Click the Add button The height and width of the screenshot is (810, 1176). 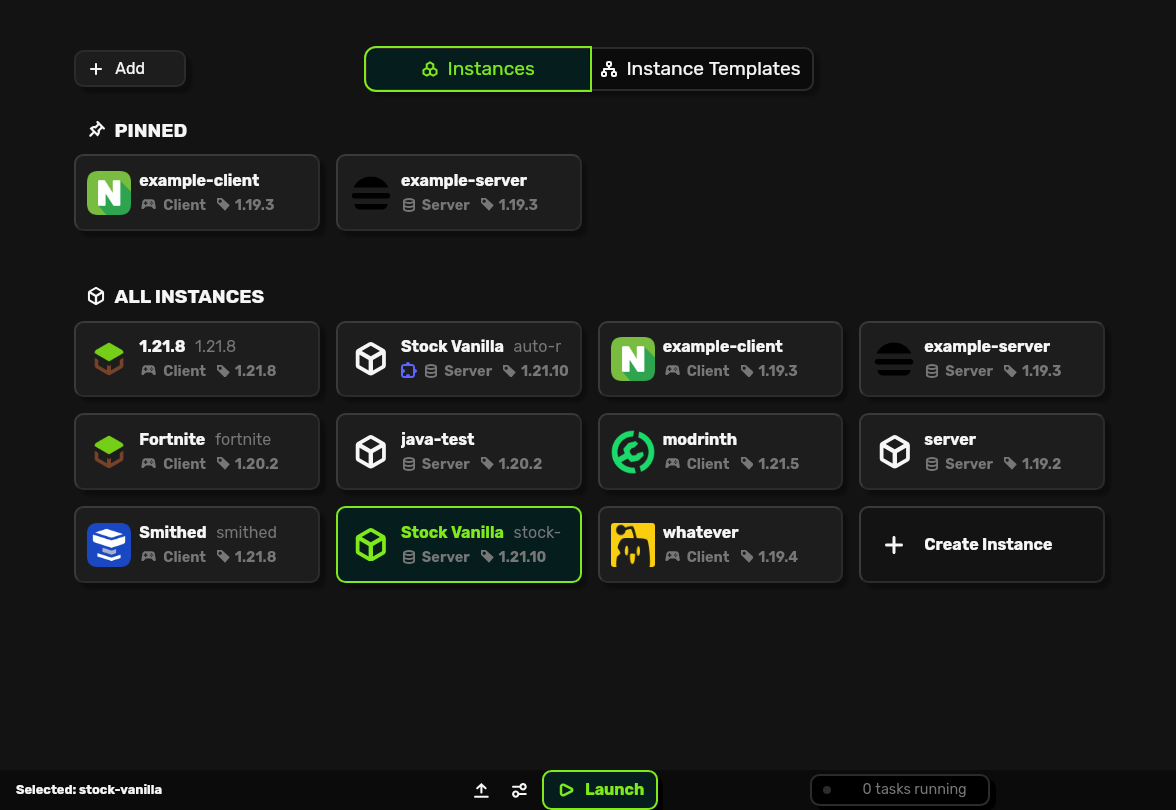point(130,68)
